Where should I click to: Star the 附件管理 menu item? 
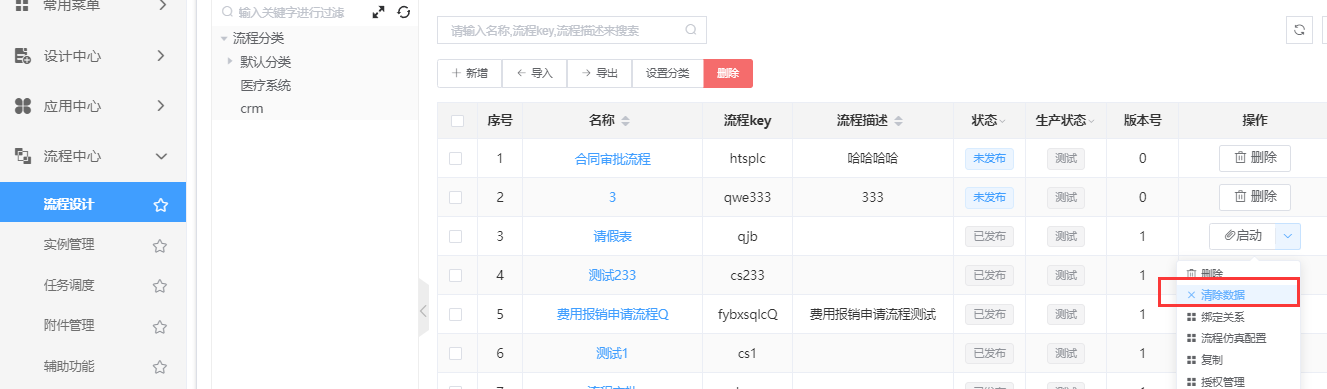tap(160, 326)
